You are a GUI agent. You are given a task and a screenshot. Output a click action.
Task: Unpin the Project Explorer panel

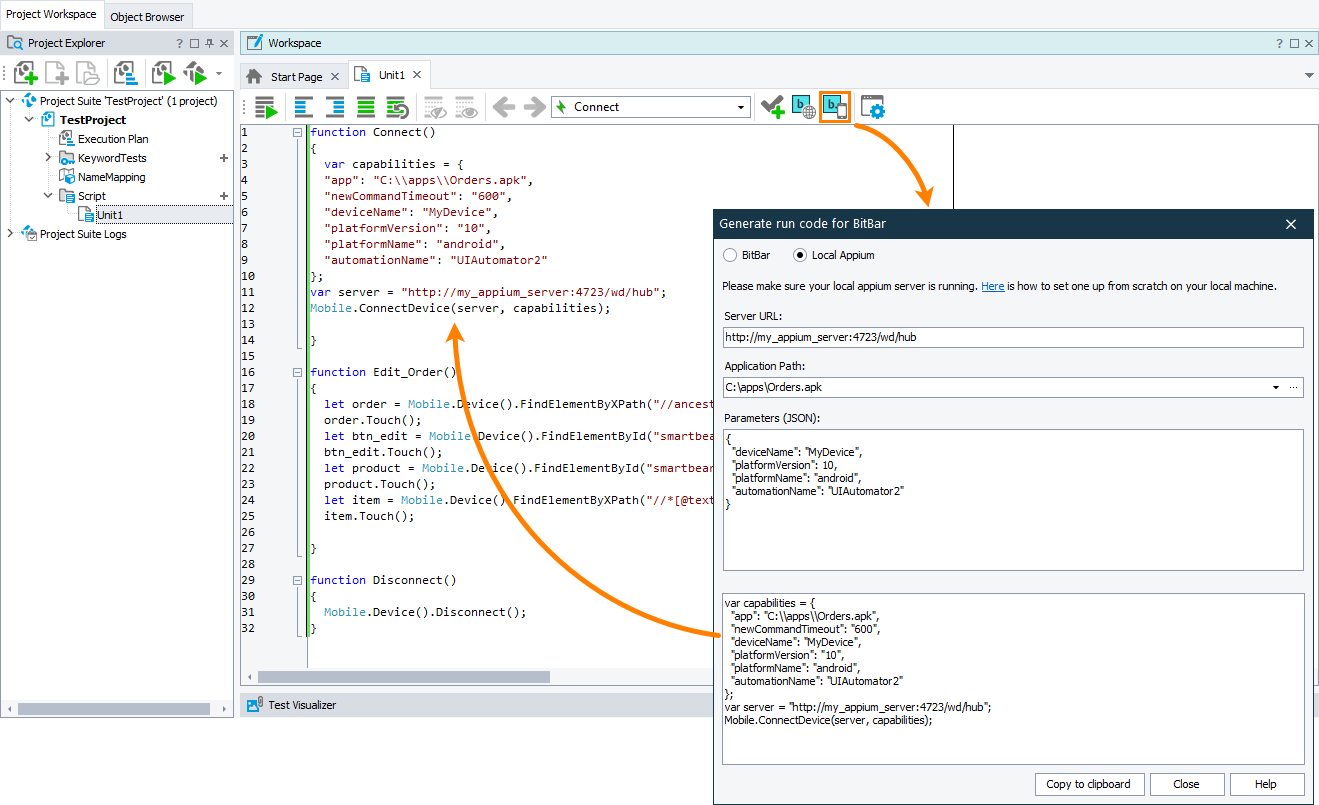208,42
